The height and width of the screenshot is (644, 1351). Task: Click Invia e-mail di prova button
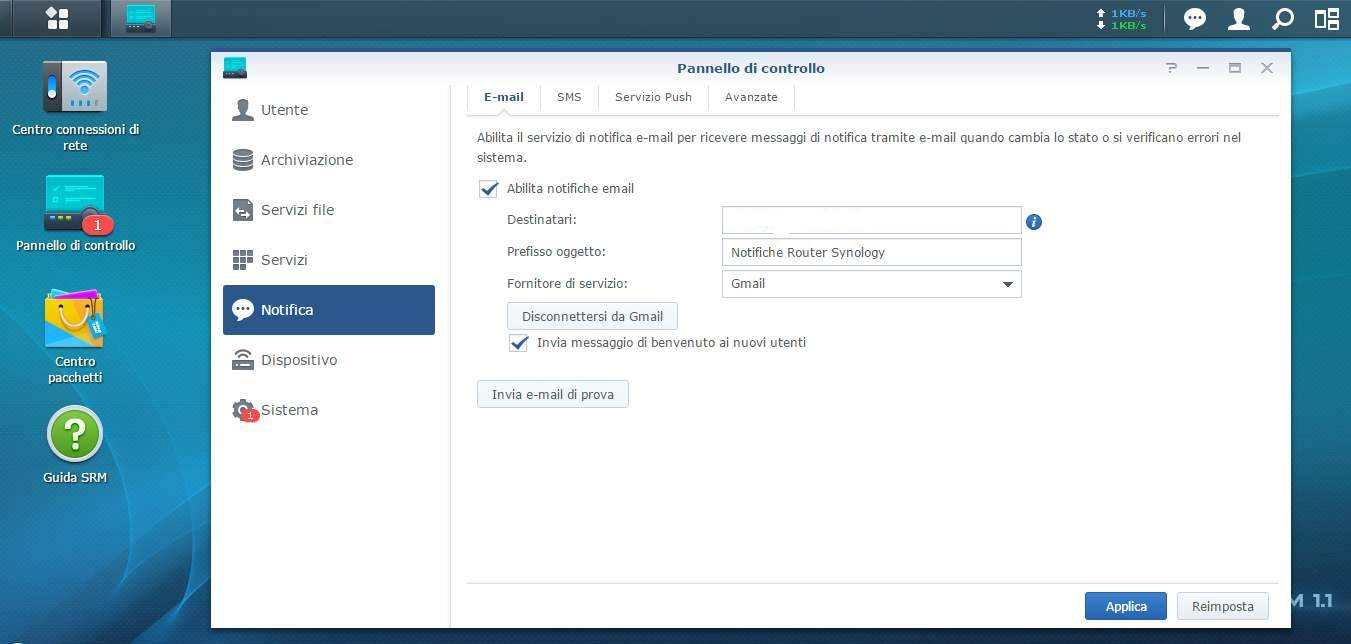pos(553,395)
